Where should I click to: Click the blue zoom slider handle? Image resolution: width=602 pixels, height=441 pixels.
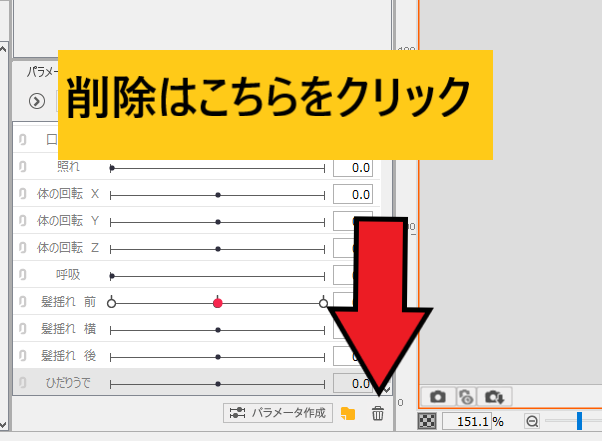pos(579,421)
